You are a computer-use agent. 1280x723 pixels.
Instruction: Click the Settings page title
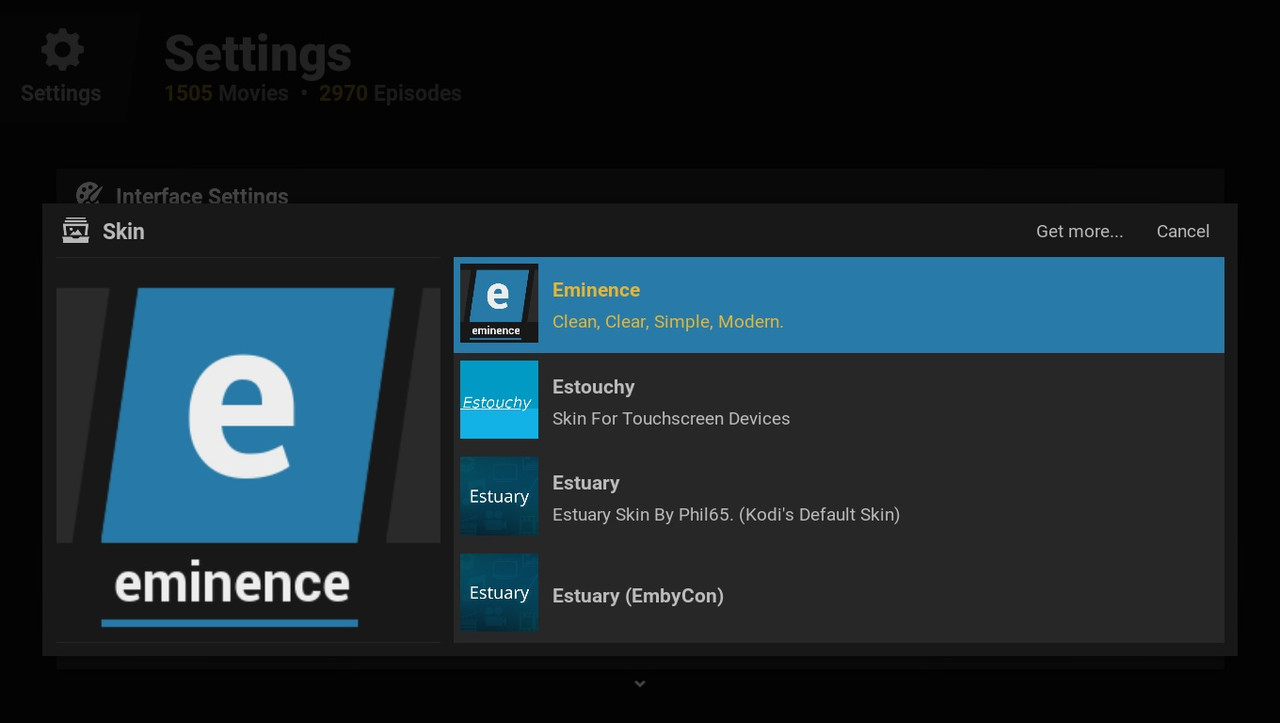click(x=258, y=54)
